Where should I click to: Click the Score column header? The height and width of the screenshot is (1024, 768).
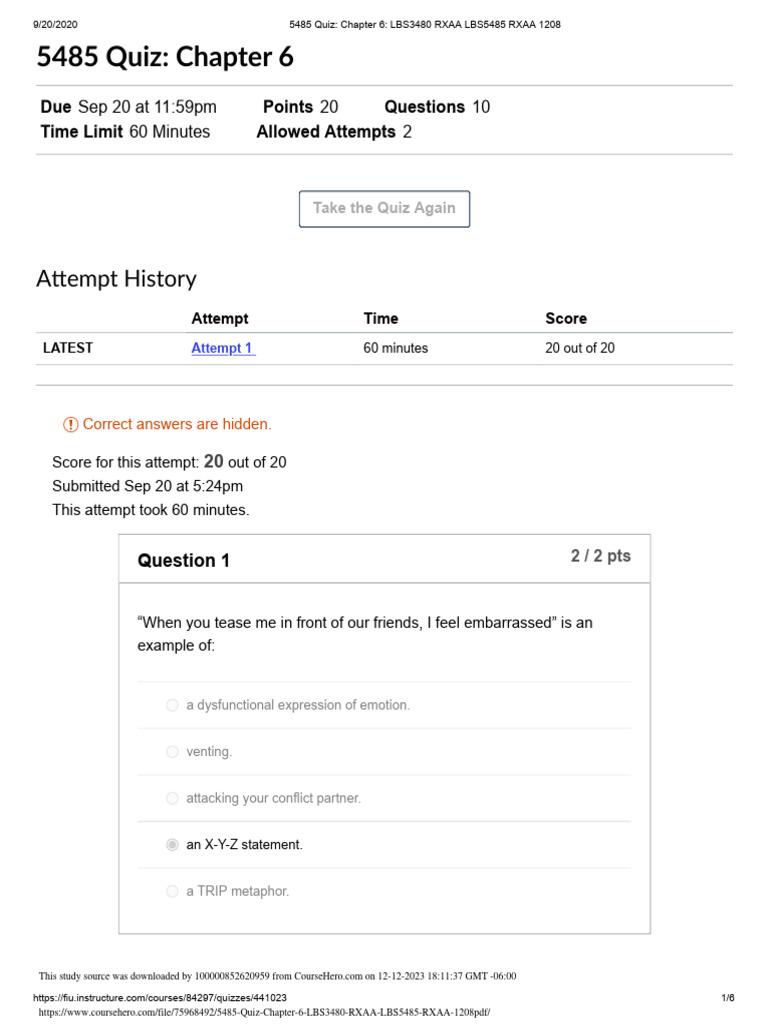[566, 318]
